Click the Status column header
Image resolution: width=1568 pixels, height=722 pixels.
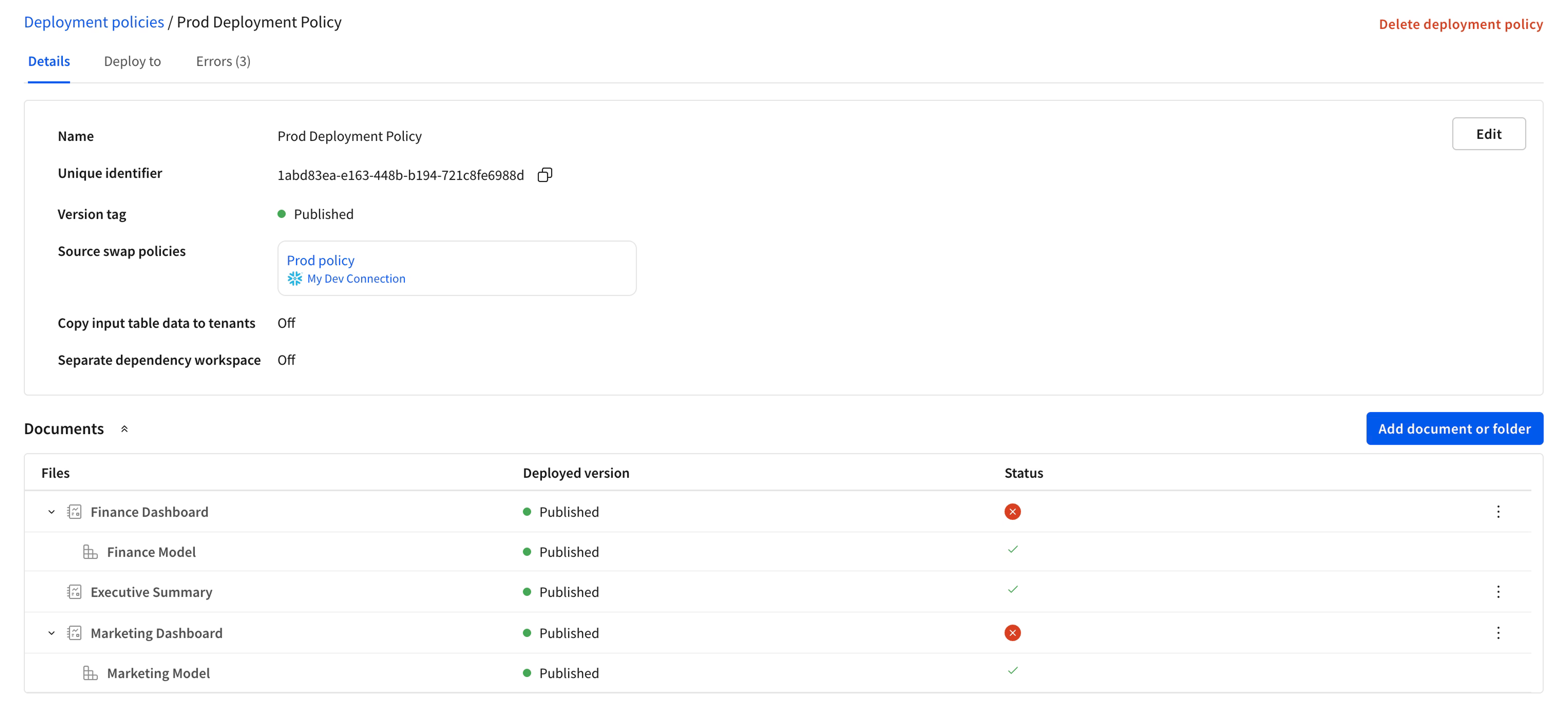(x=1023, y=473)
